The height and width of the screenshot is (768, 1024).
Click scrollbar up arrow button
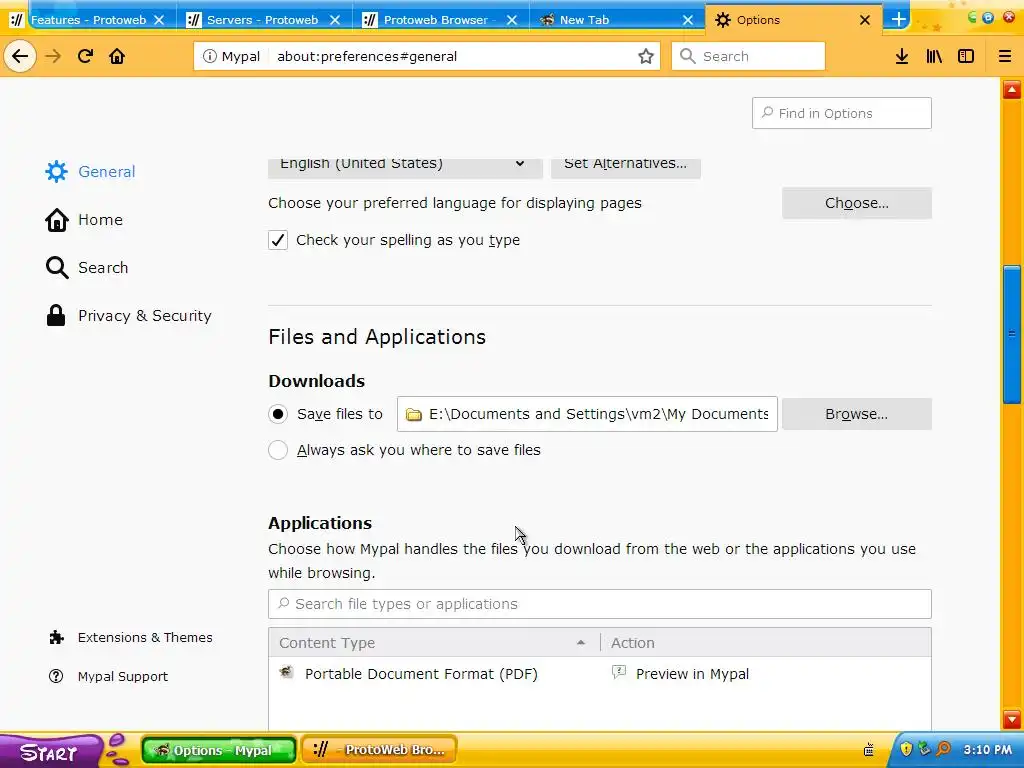click(1012, 89)
